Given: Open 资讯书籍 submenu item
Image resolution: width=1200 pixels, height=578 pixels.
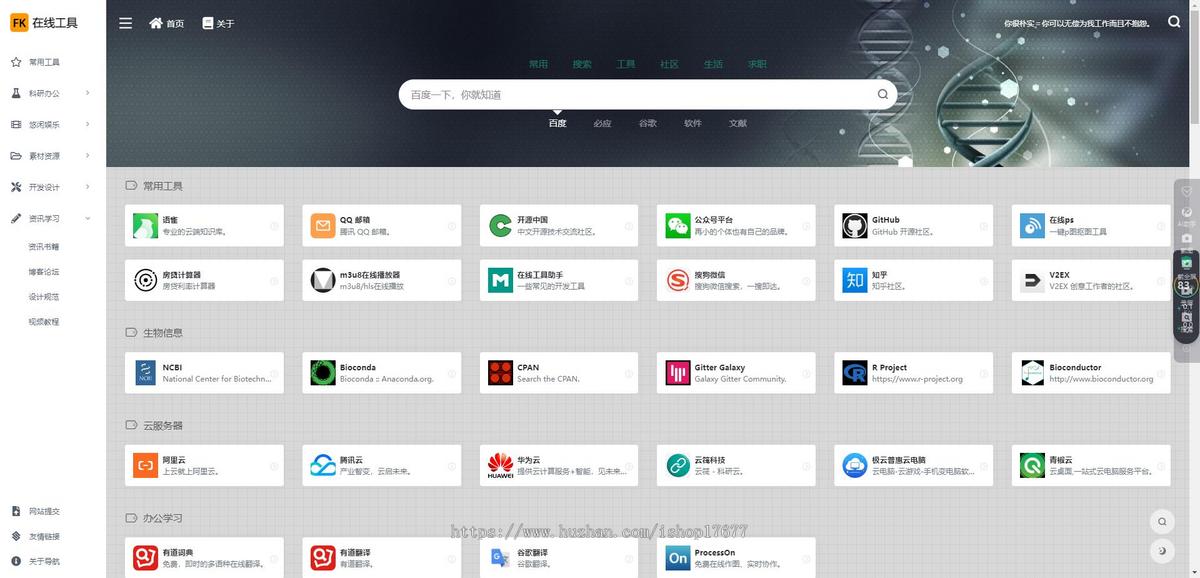Looking at the screenshot, I should [x=44, y=246].
